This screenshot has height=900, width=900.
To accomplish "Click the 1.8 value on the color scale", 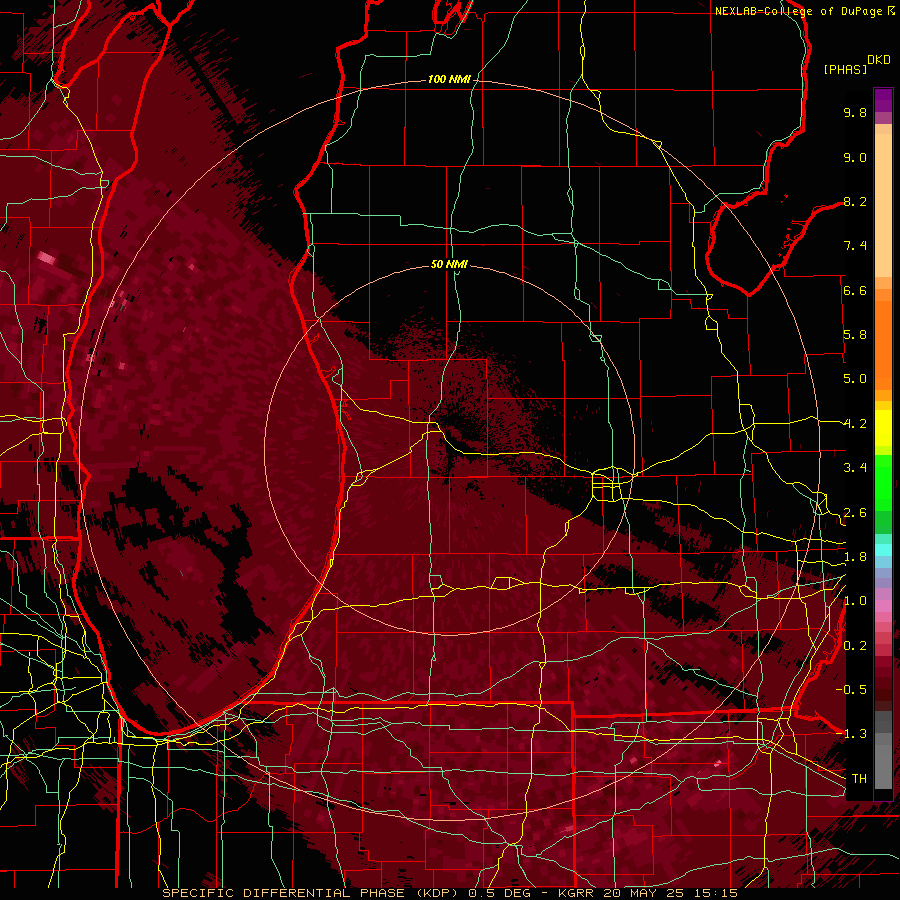I will pos(855,557).
